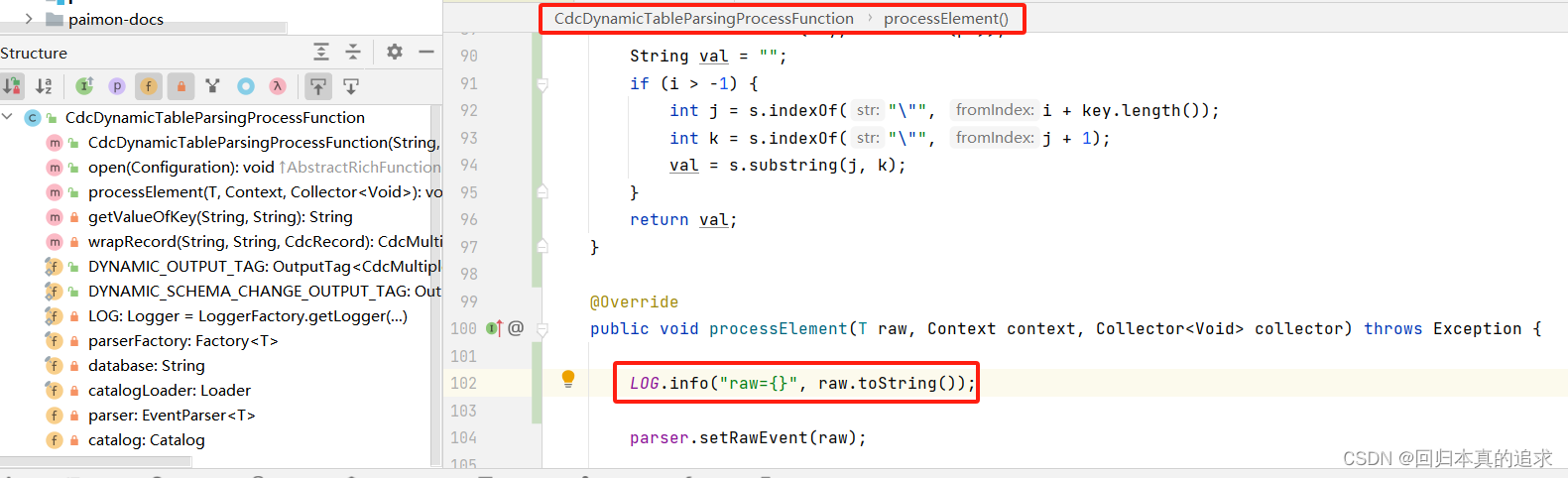Click lock icon beside catalog: Catalog
1568x478 pixels.
click(x=74, y=439)
